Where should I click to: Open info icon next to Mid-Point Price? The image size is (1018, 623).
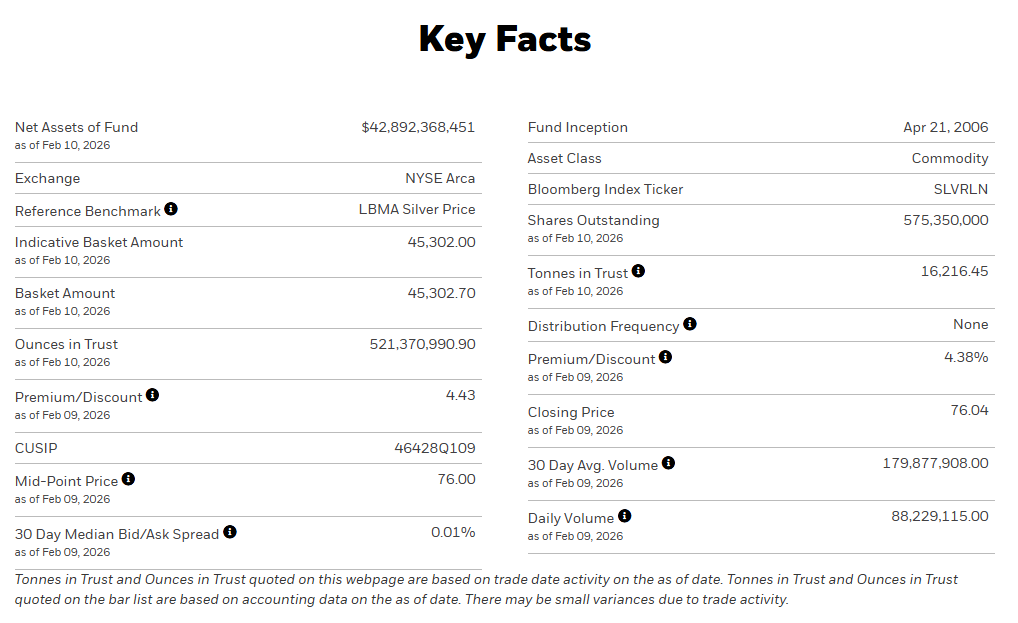click(128, 480)
